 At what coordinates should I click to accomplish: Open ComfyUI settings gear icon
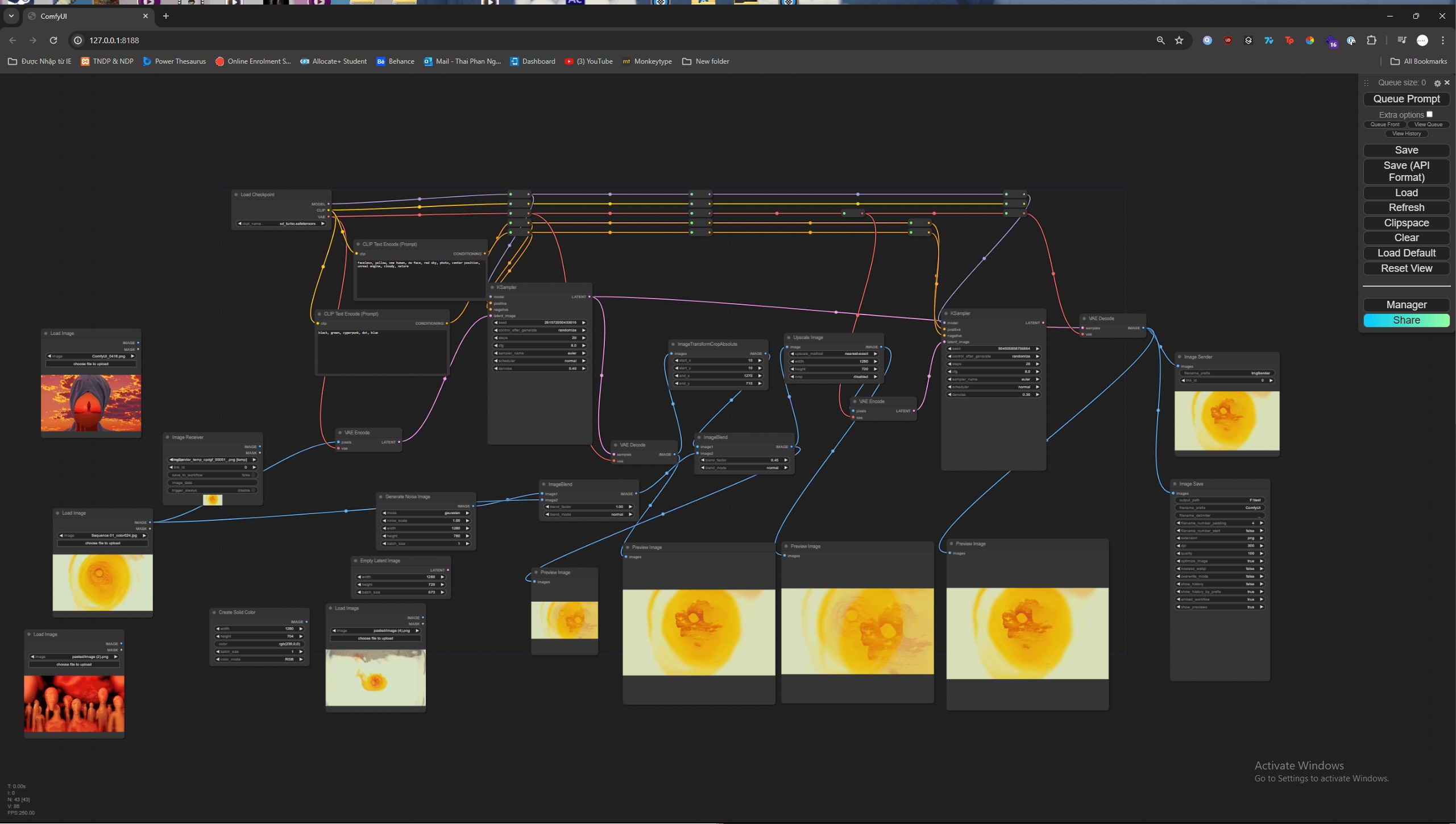tap(1437, 83)
